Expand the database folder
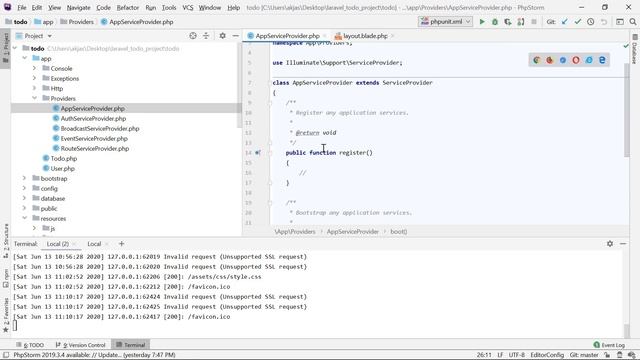 click(25, 198)
